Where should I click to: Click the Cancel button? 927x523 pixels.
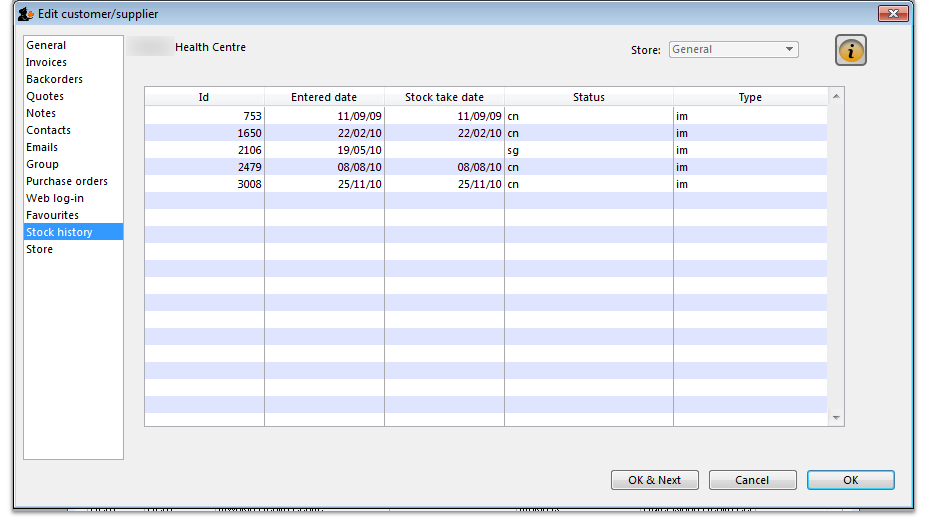pos(752,480)
